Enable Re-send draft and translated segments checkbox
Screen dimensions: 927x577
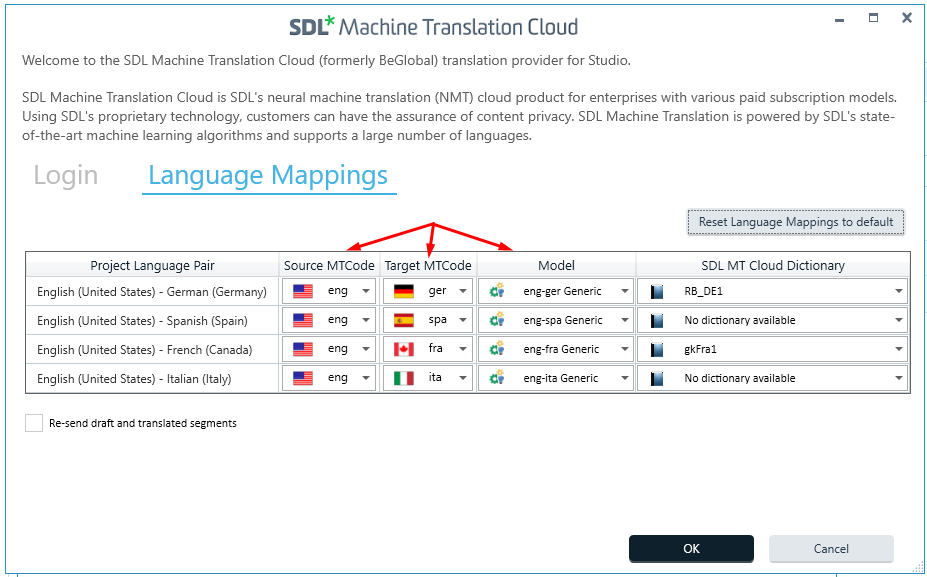[34, 423]
